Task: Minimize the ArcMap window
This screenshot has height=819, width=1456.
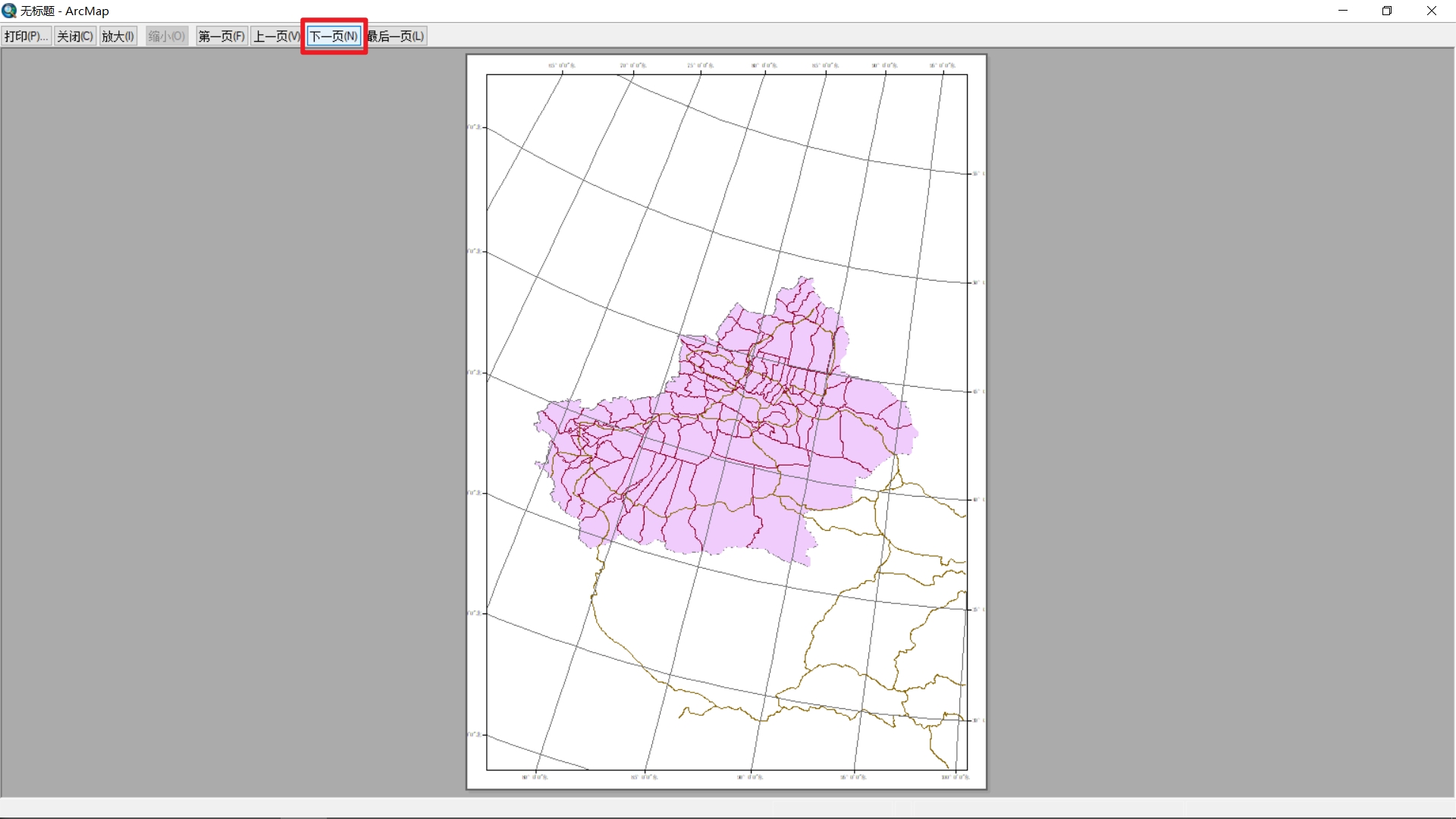Action: pyautogui.click(x=1342, y=11)
